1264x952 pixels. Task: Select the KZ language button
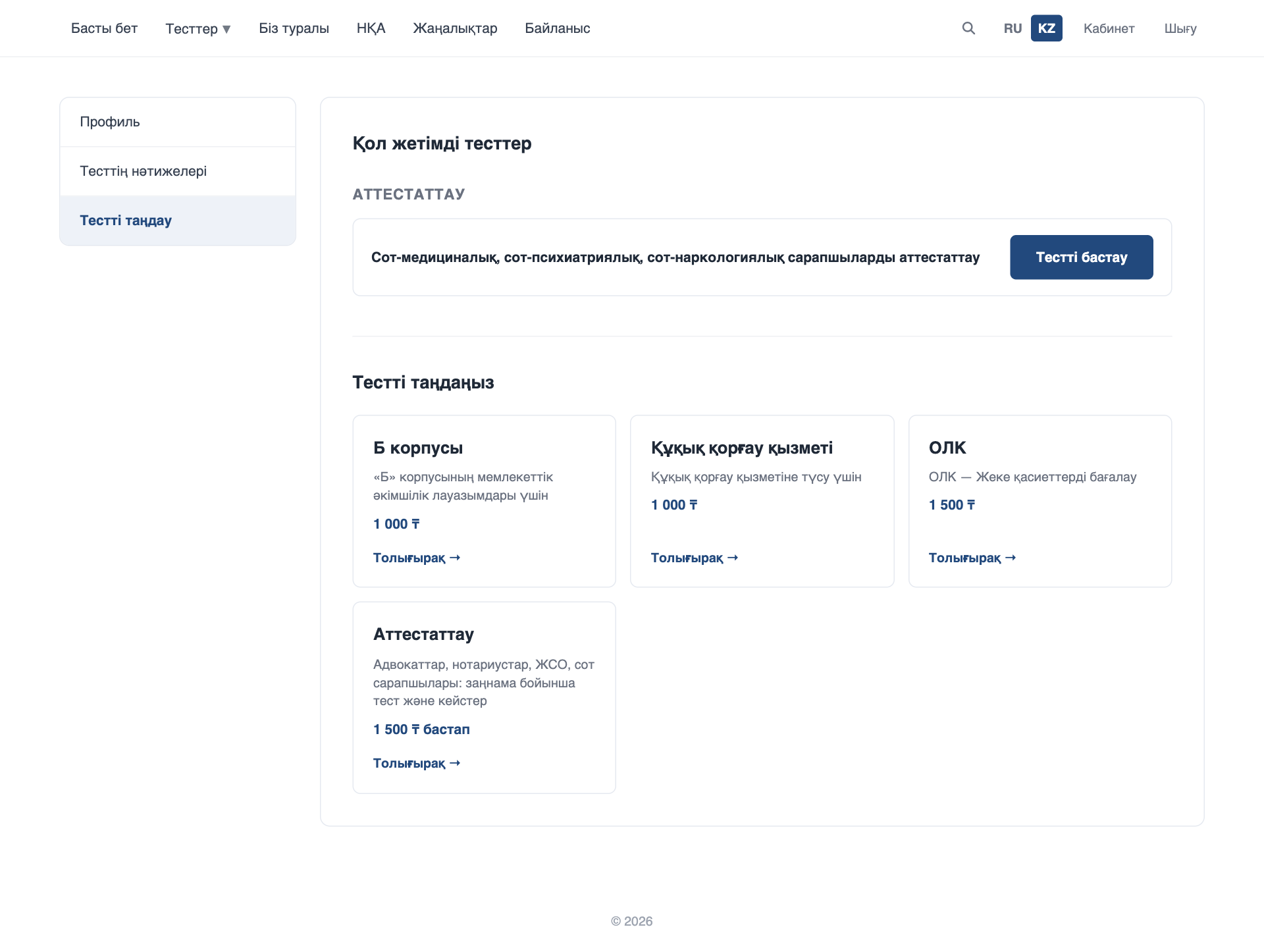1046,28
